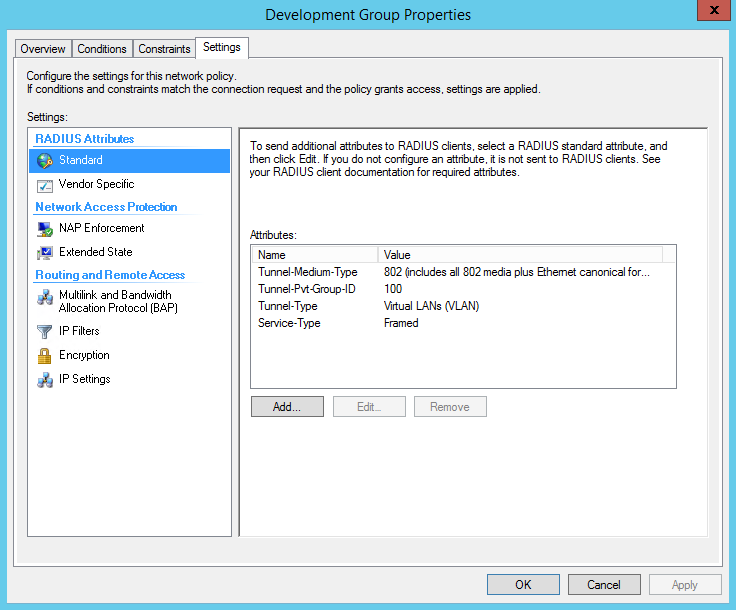This screenshot has width=736, height=610.
Task: Click the Virtual LANs (VLAN) value
Action: click(431, 306)
